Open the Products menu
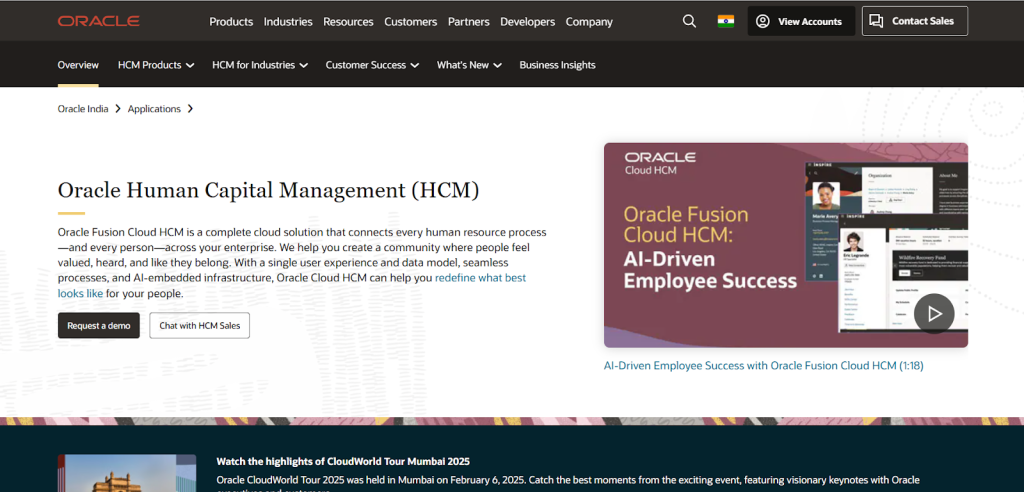This screenshot has height=492, width=1024. tap(231, 22)
